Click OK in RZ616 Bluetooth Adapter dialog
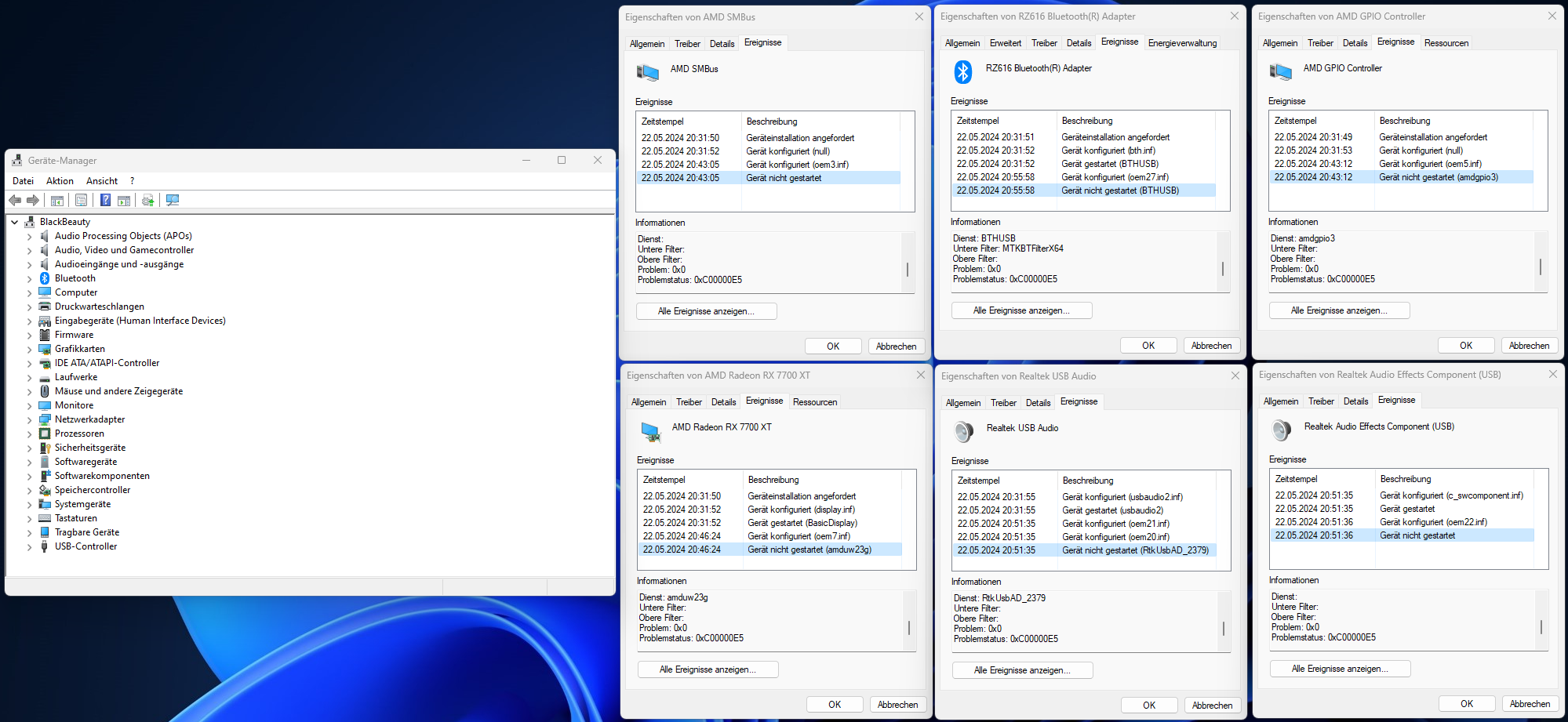The width and height of the screenshot is (1568, 722). click(1148, 346)
